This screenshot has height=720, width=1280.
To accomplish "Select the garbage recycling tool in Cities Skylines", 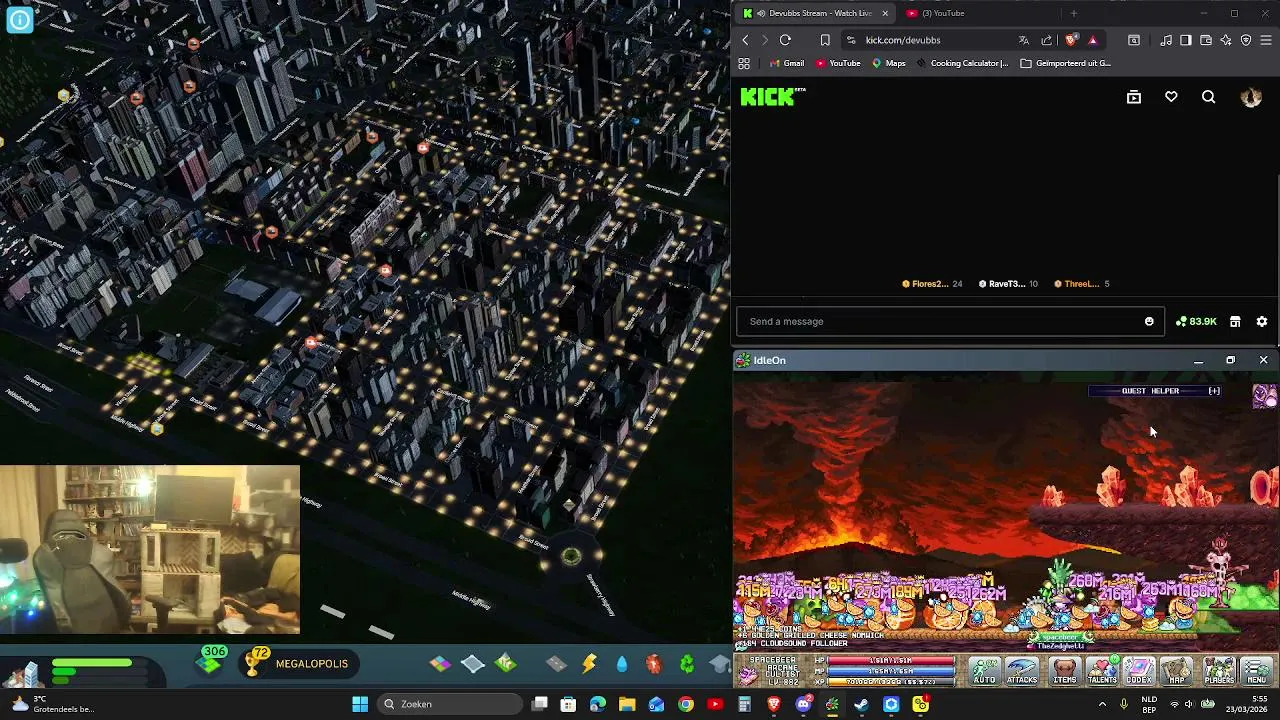I will click(x=687, y=663).
